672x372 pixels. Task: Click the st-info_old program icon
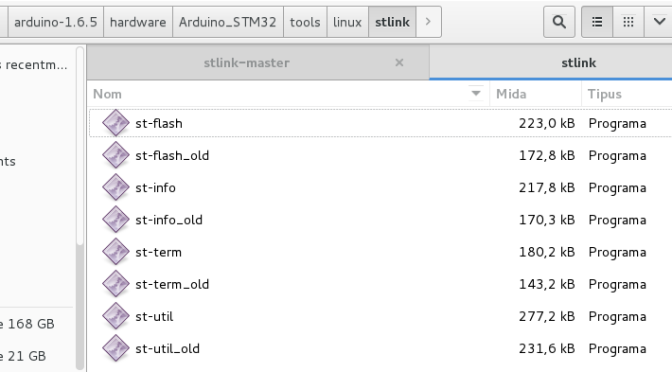[x=116, y=220]
